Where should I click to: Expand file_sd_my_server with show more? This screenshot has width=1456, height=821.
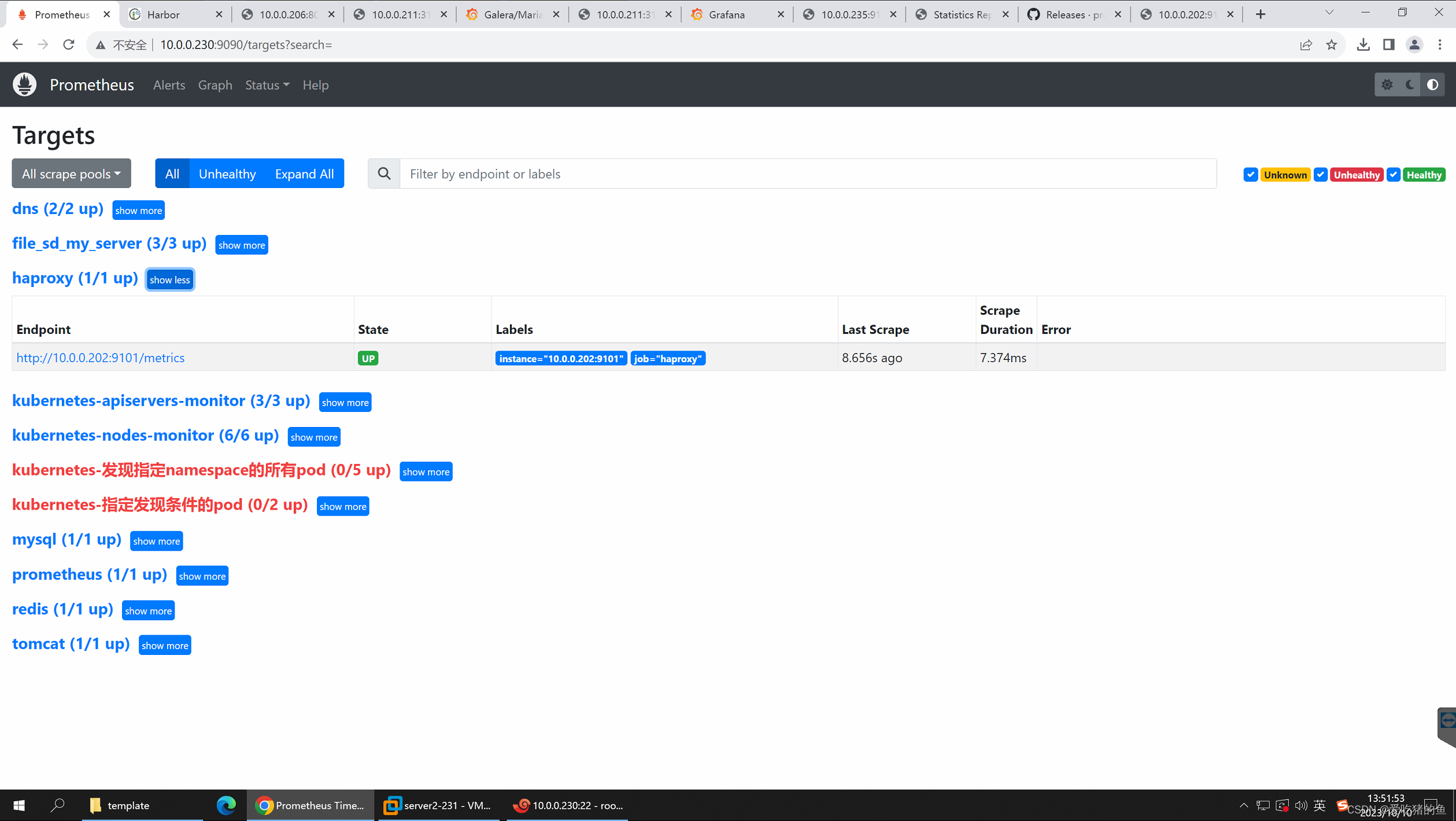242,245
